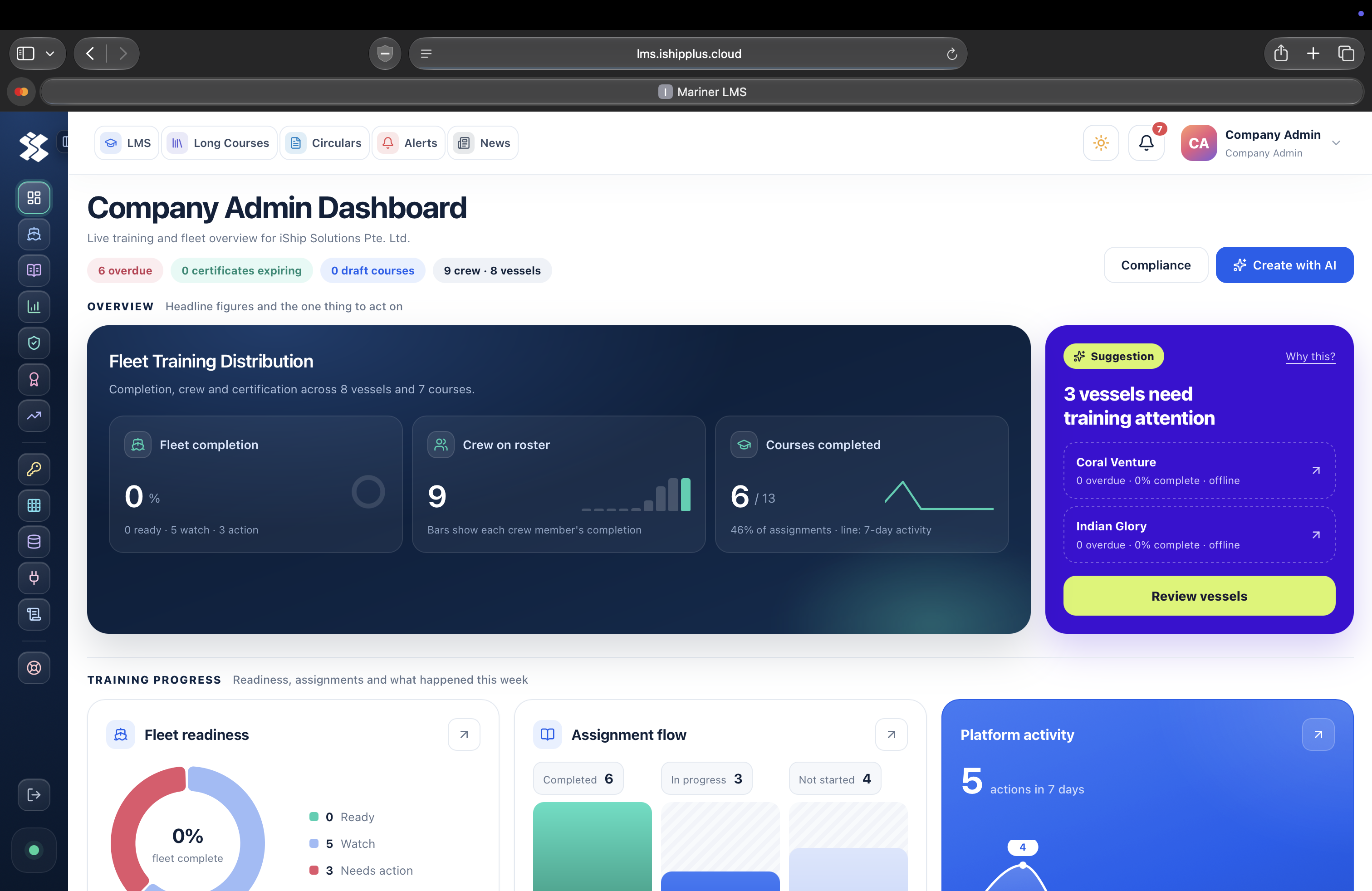1372x891 pixels.
Task: Switch to News tab
Action: pos(482,143)
